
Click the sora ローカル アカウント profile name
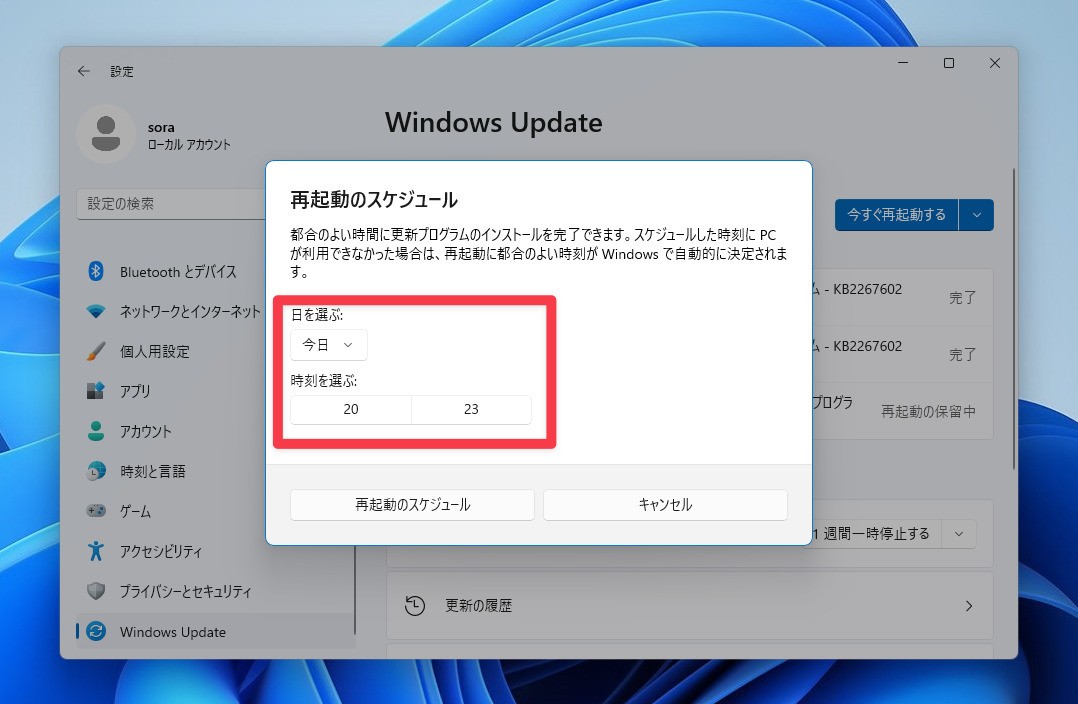(x=188, y=135)
